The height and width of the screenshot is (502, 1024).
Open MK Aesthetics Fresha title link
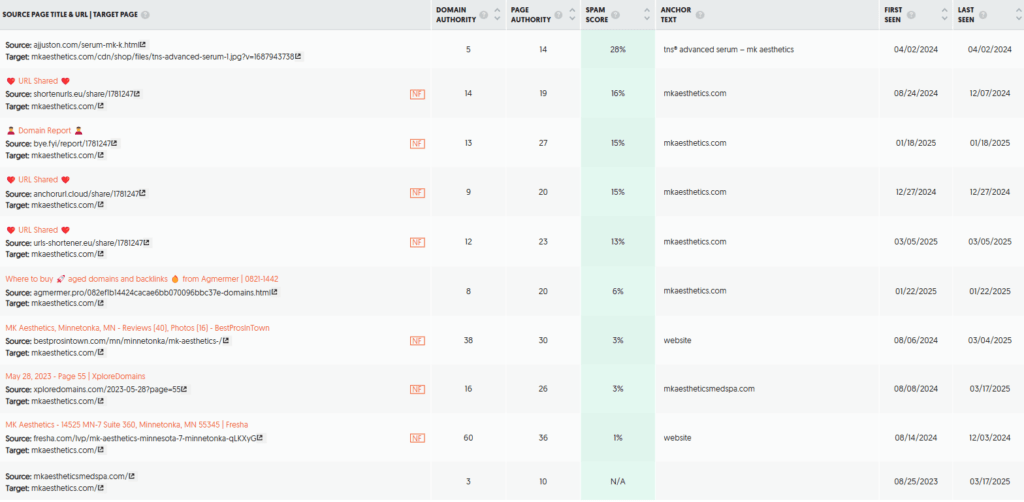127,425
